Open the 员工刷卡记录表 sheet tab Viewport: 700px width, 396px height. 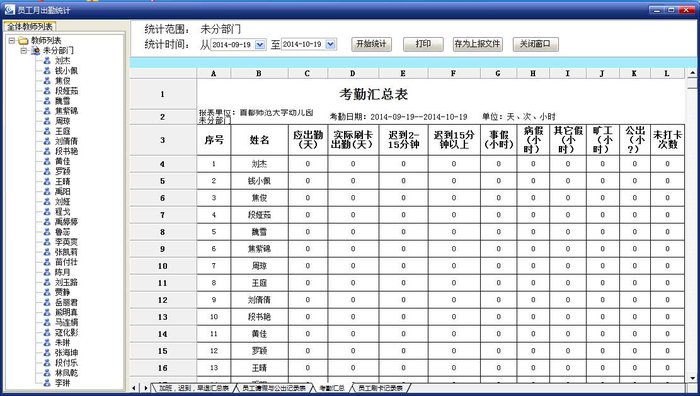[380, 388]
